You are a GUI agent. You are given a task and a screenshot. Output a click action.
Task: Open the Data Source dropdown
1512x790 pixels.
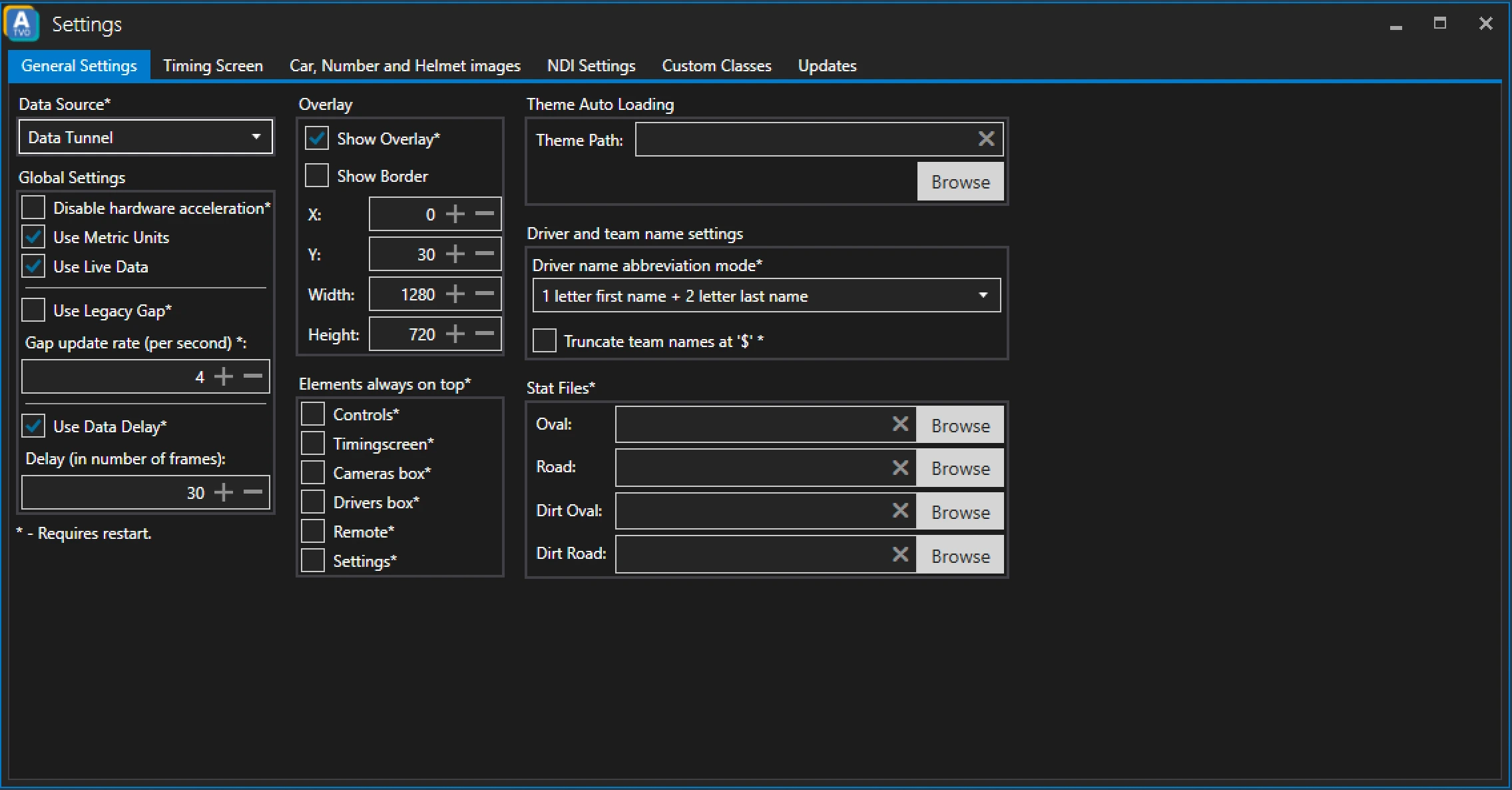(146, 137)
